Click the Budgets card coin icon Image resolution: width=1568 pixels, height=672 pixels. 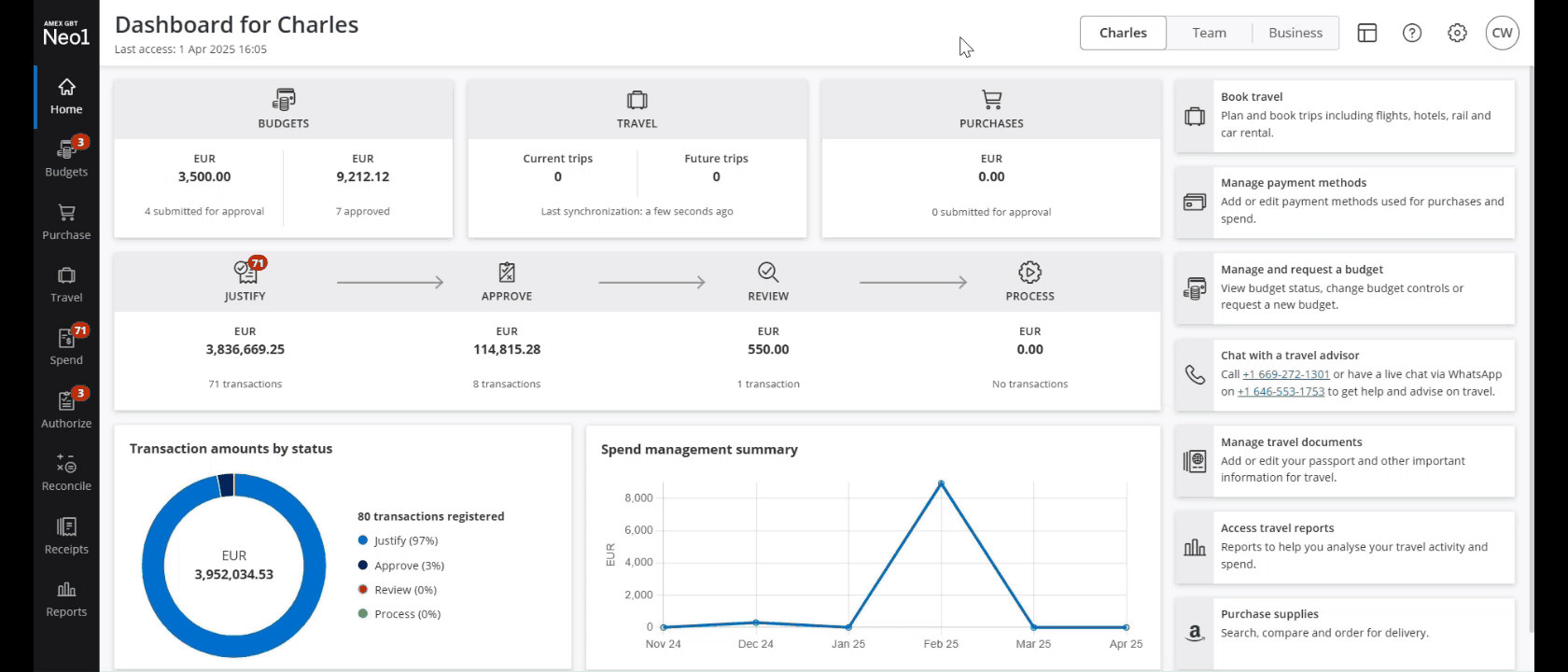pos(284,99)
